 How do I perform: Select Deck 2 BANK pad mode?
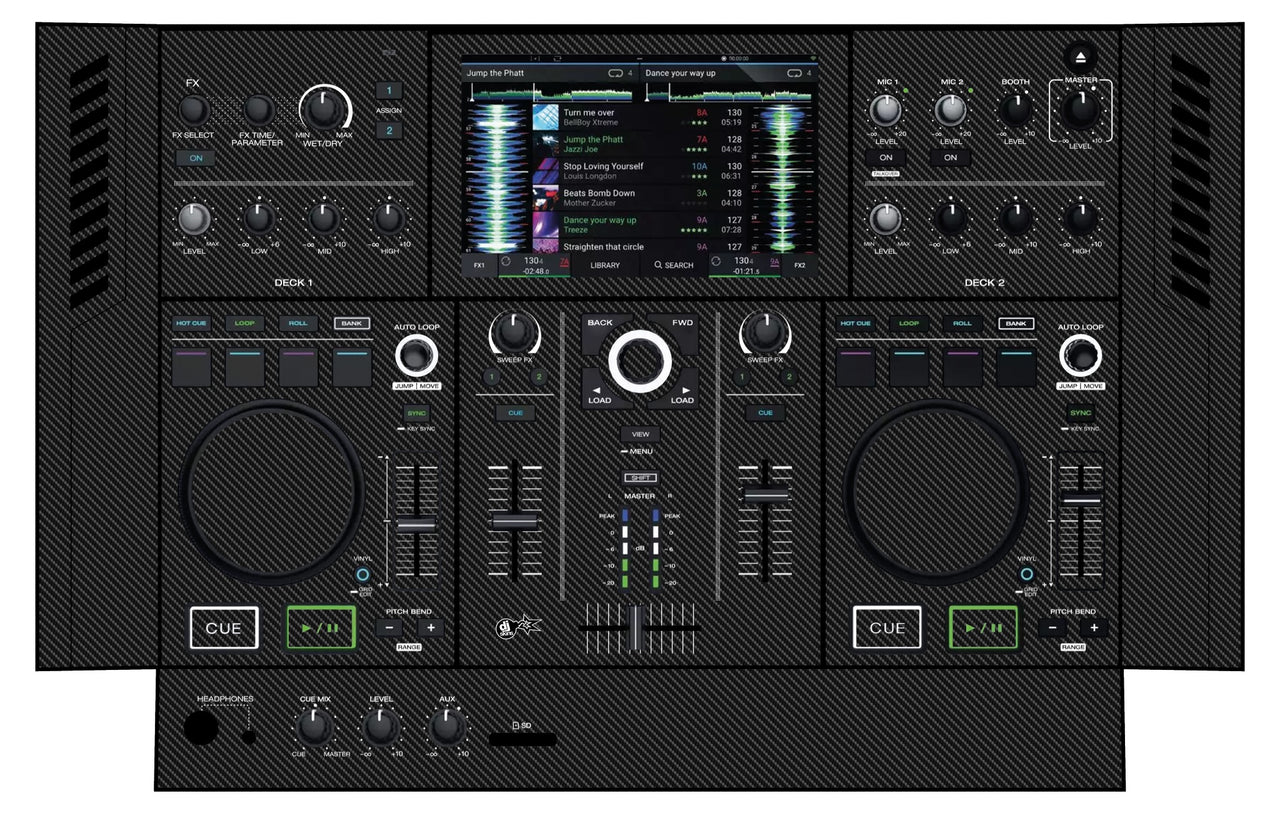click(1016, 324)
